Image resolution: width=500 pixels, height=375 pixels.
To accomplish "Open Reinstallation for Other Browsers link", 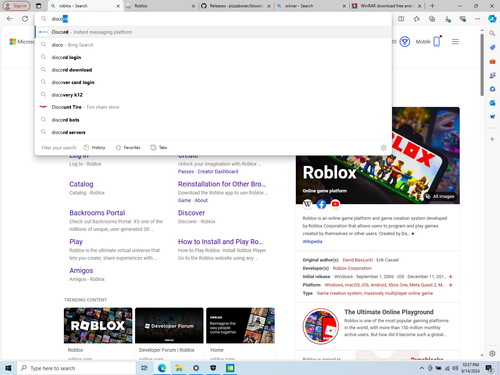I will tap(222, 184).
